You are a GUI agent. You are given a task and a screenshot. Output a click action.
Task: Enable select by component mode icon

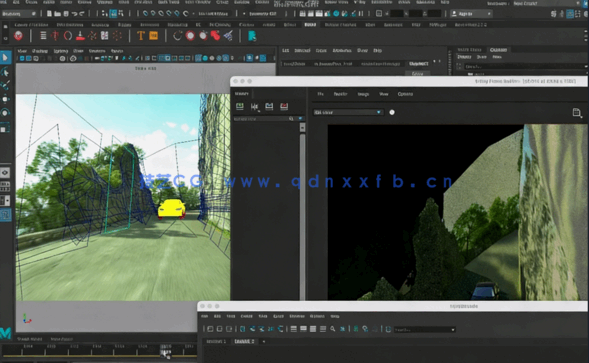pyautogui.click(x=121, y=14)
